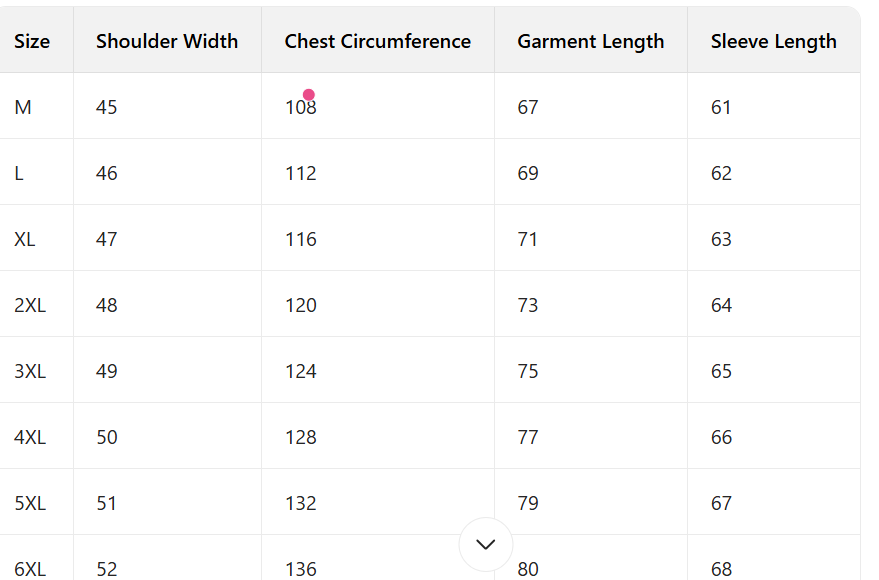This screenshot has width=879, height=580.
Task: Select the Chest Circumference column header
Action: pos(377,41)
